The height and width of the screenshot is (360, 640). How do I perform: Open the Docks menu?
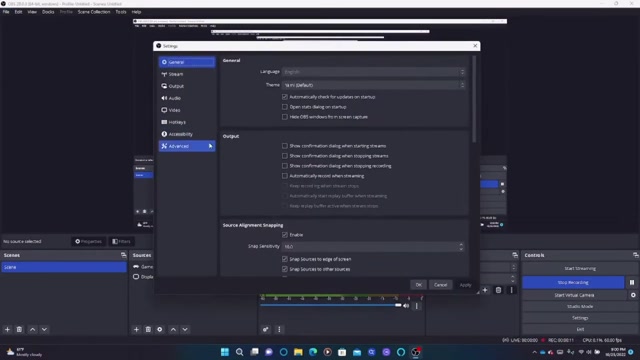pos(48,12)
